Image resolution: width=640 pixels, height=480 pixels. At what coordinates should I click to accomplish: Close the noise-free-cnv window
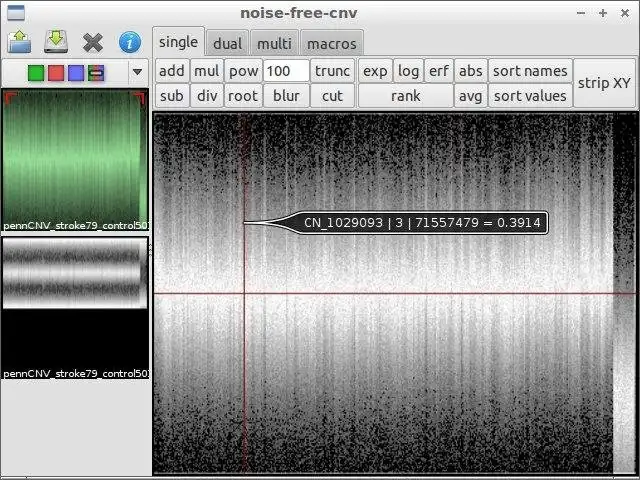(x=625, y=13)
